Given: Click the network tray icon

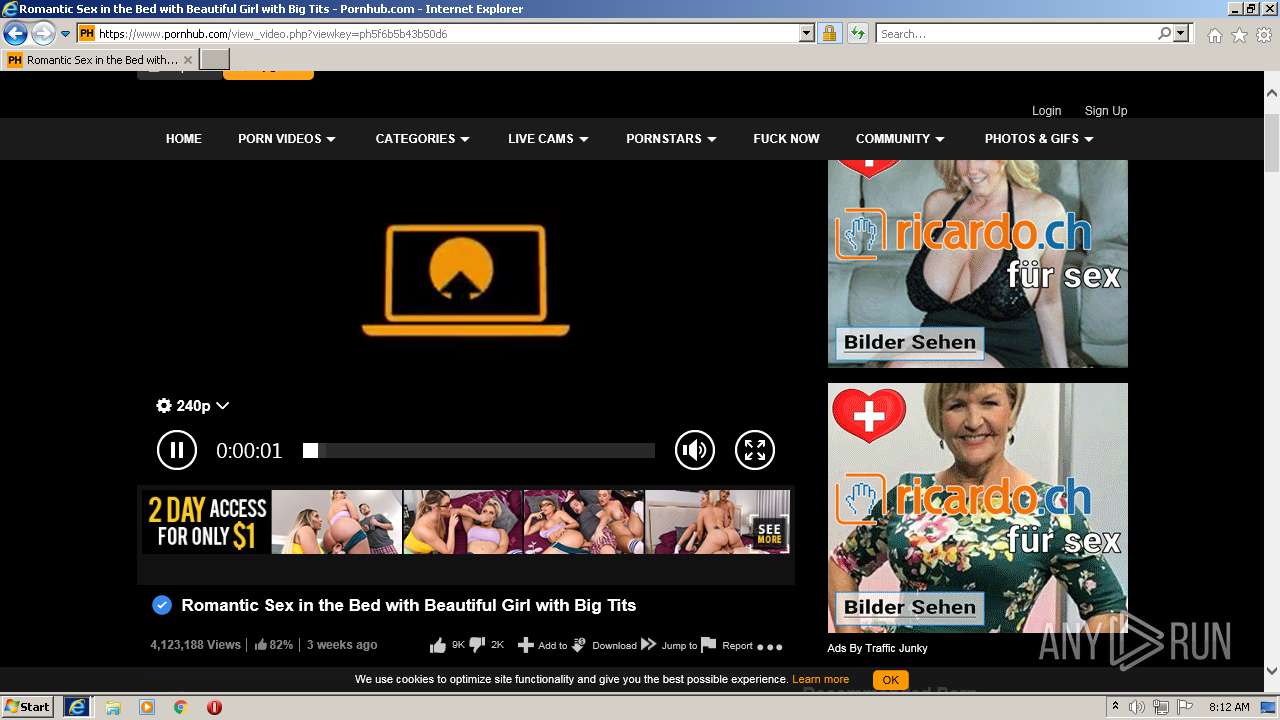Looking at the screenshot, I should pos(1161,707).
